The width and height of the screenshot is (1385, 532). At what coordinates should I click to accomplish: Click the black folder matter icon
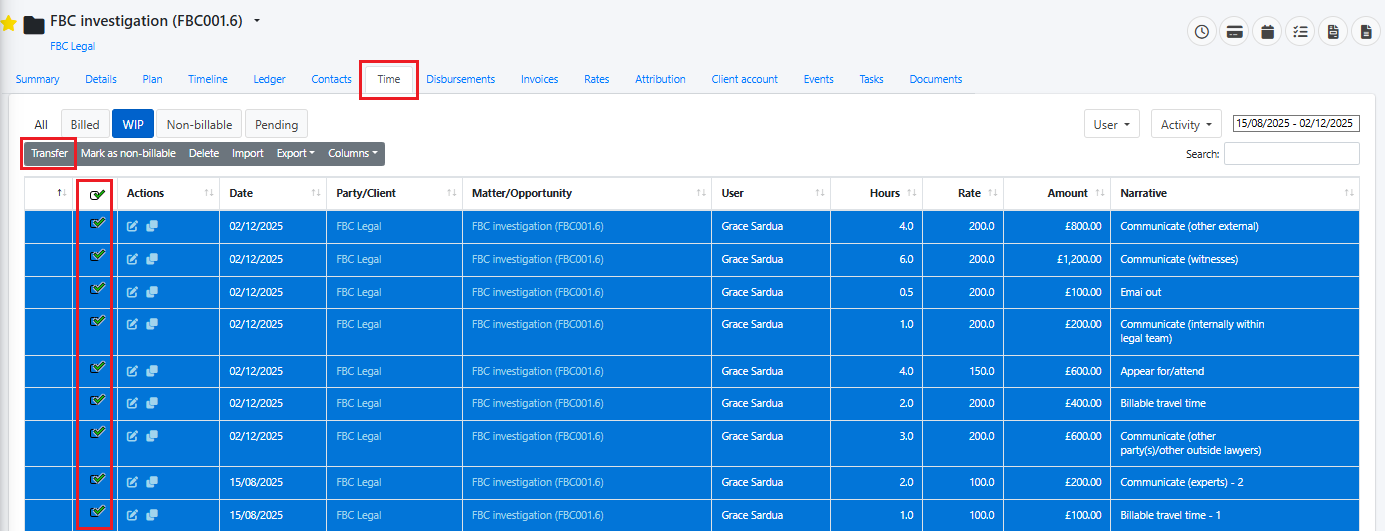(35, 24)
